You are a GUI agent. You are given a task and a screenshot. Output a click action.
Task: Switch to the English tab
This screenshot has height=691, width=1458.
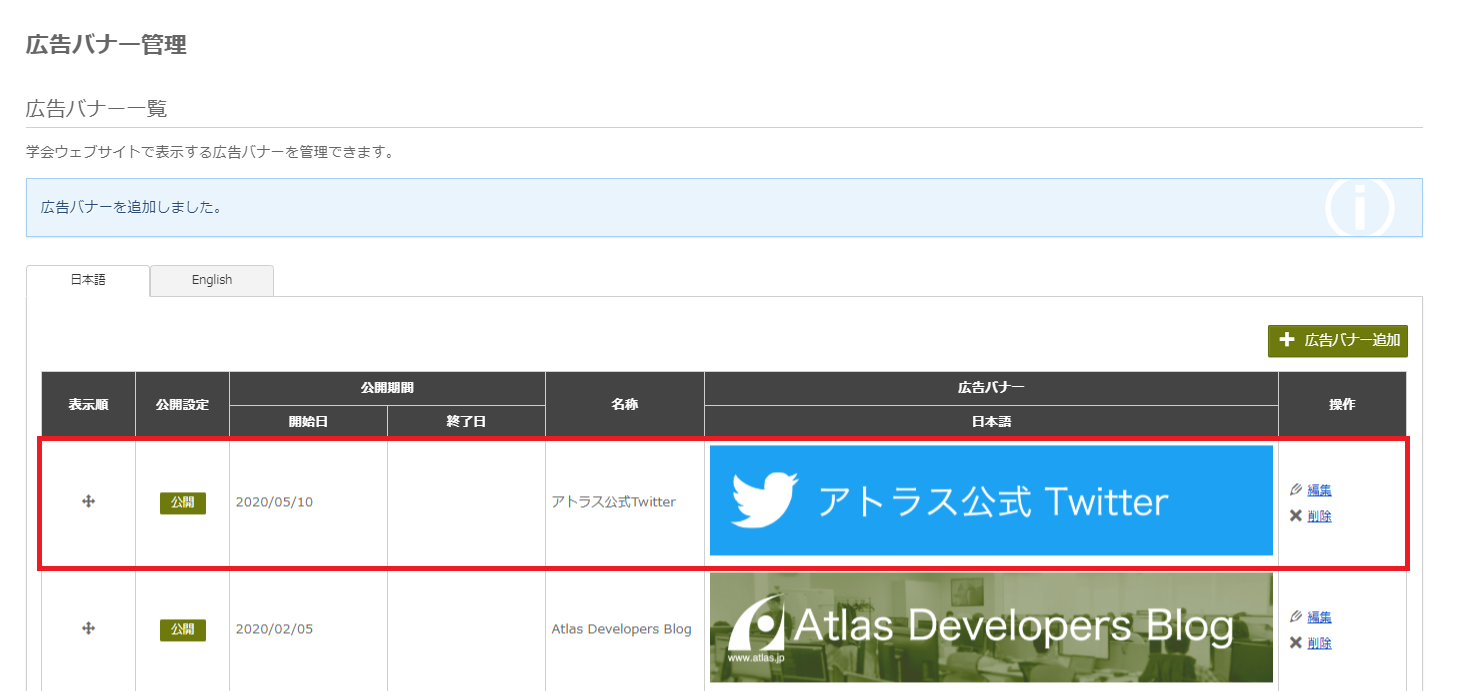click(212, 281)
